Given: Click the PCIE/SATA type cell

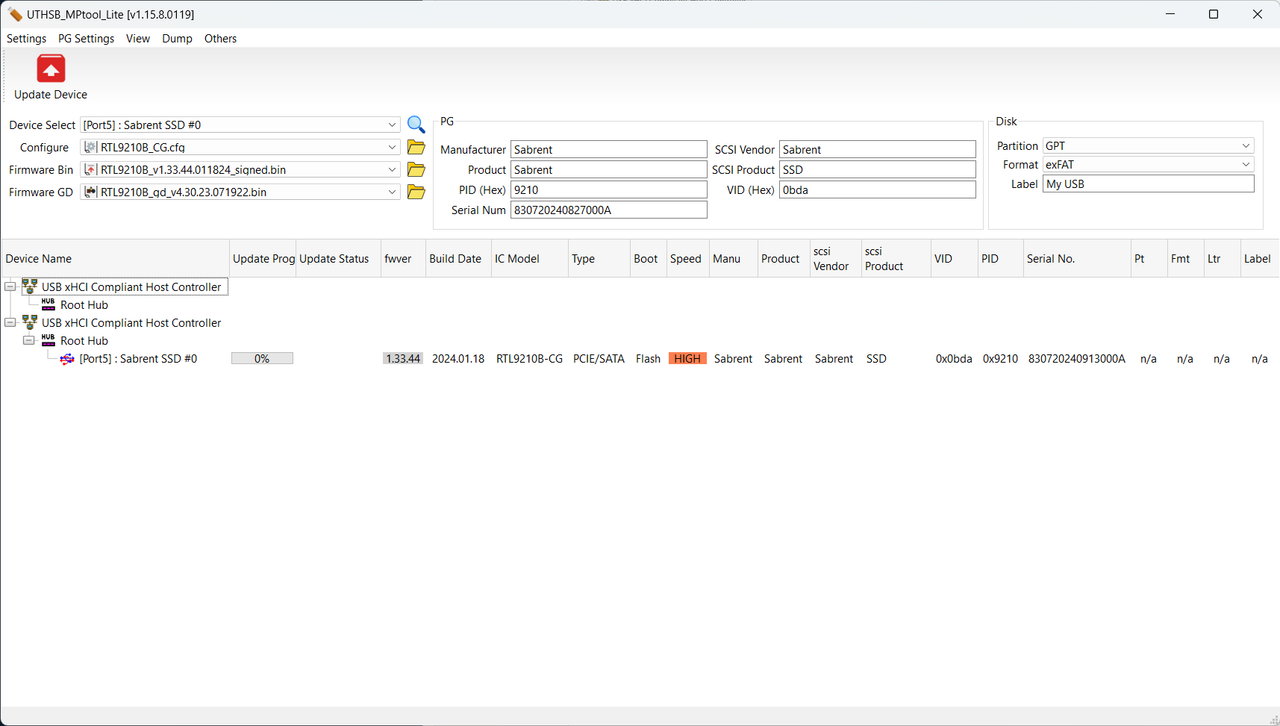Looking at the screenshot, I should (598, 359).
